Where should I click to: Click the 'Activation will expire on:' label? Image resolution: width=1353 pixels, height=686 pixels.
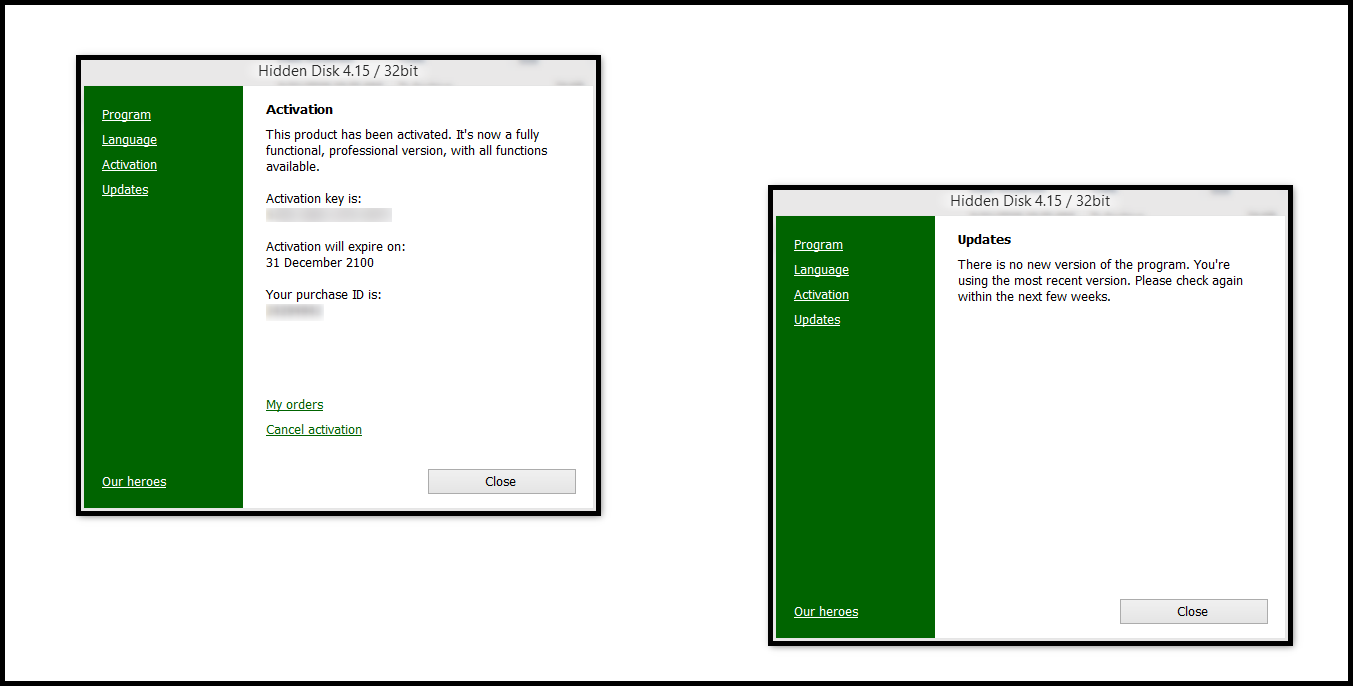click(x=336, y=246)
